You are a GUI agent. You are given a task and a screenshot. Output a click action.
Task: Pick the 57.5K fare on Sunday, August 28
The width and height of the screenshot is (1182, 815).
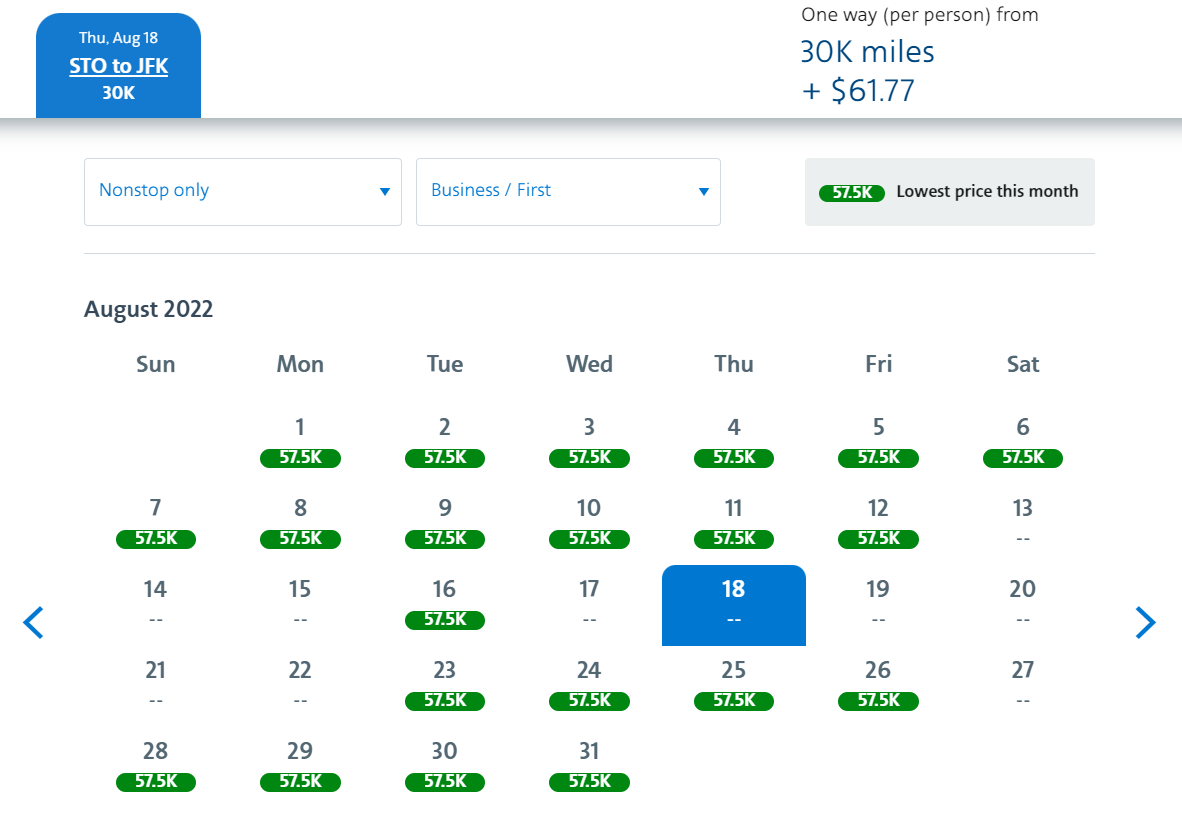[x=155, y=782]
